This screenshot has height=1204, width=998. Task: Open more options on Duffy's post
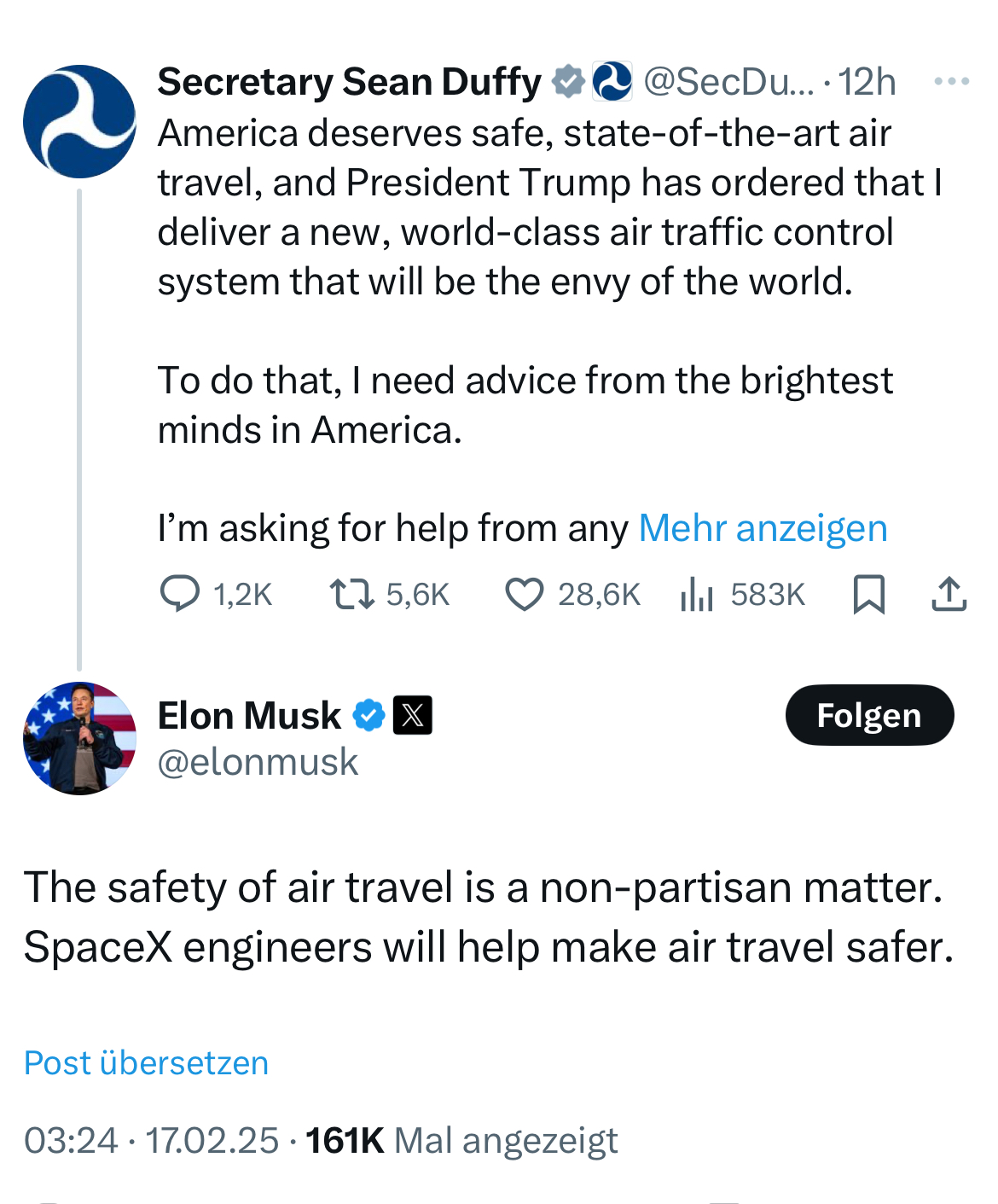coord(951,82)
